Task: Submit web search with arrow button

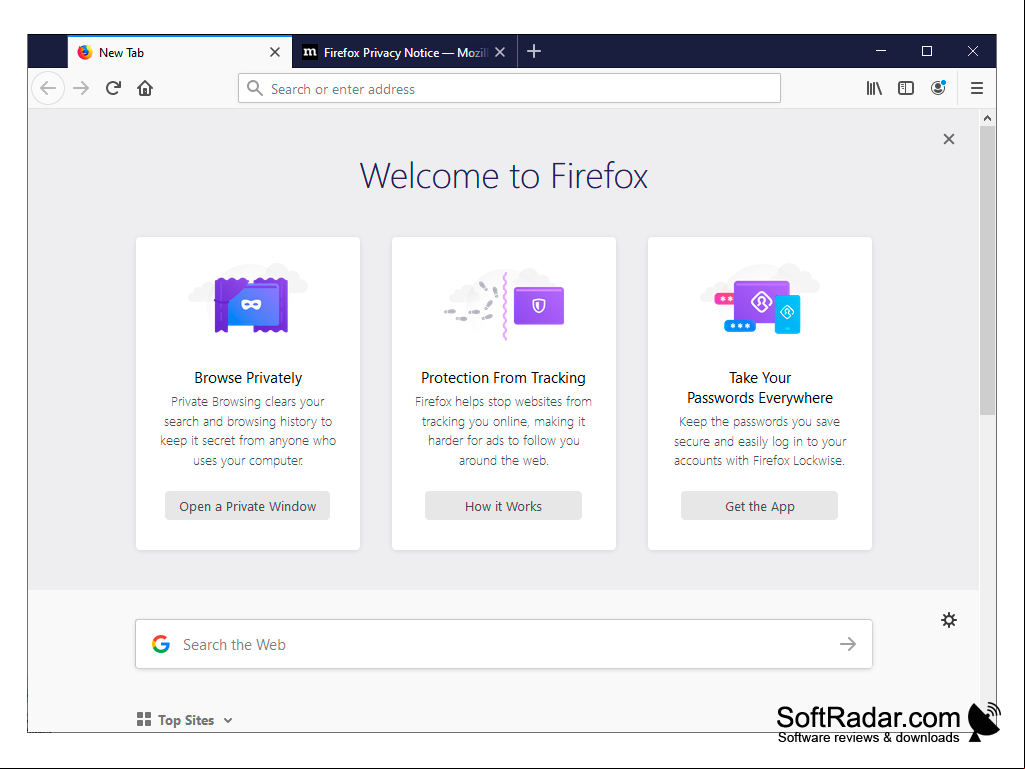Action: (848, 644)
